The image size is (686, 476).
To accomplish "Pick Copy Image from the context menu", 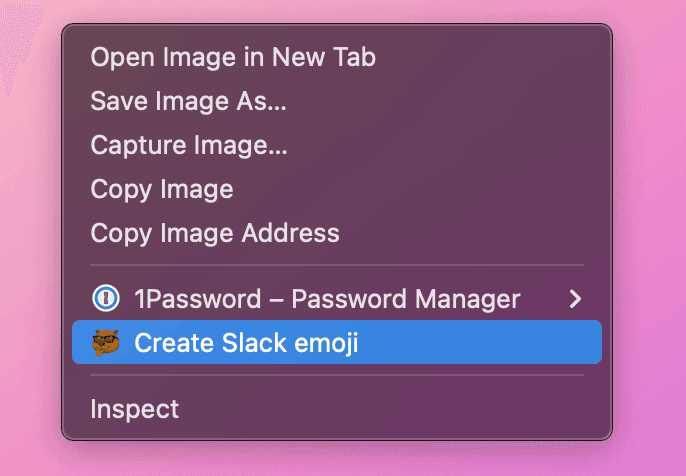I will pyautogui.click(x=162, y=189).
